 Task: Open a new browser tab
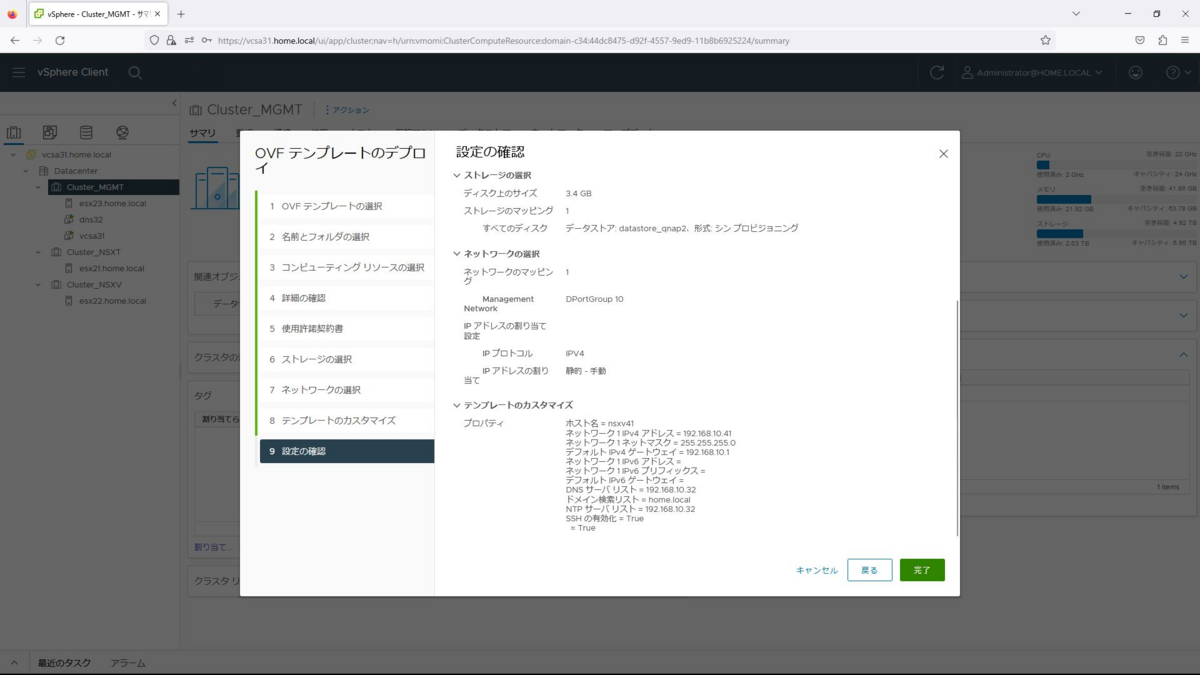pyautogui.click(x=181, y=14)
